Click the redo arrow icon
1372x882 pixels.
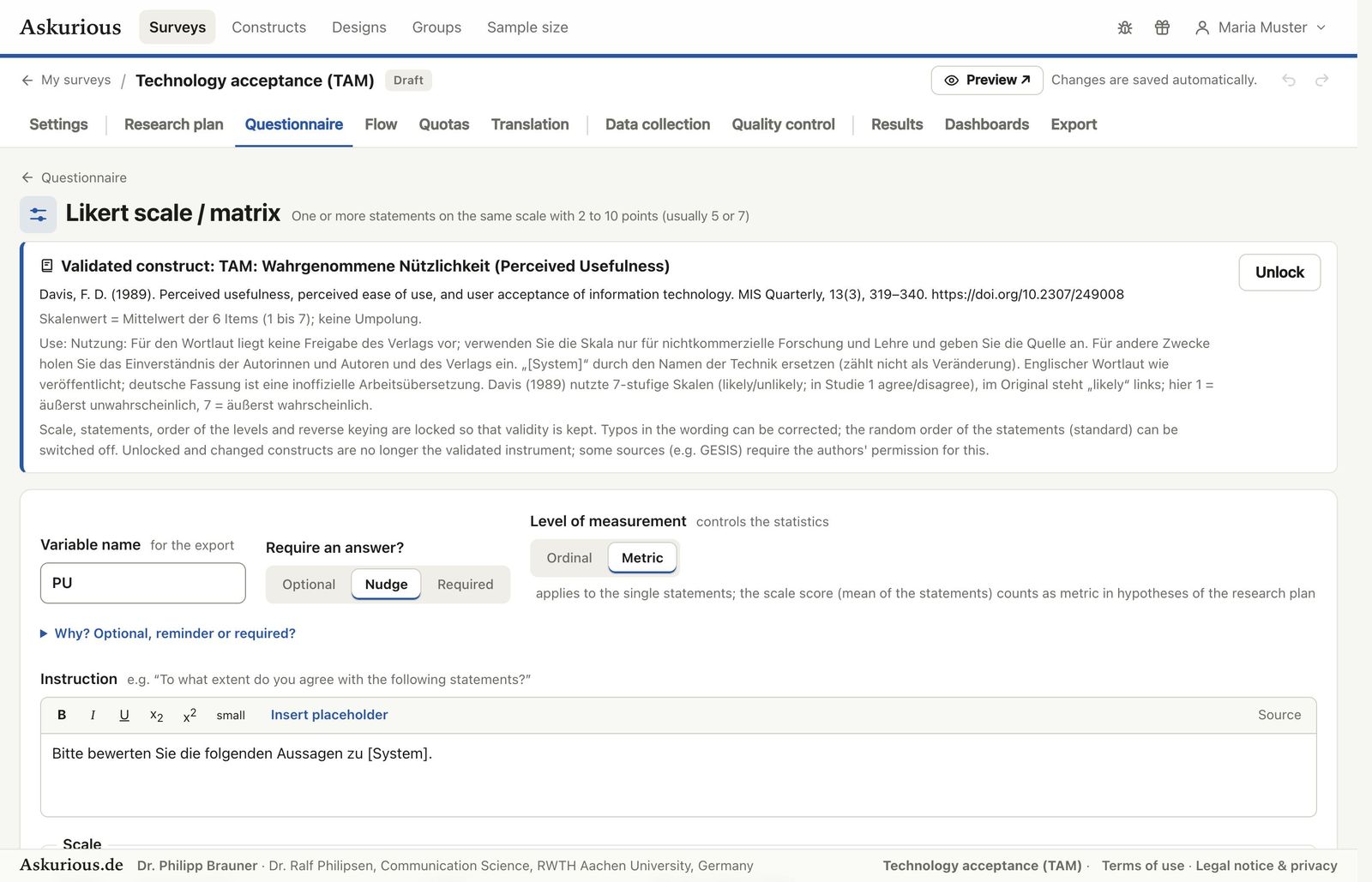(1322, 80)
